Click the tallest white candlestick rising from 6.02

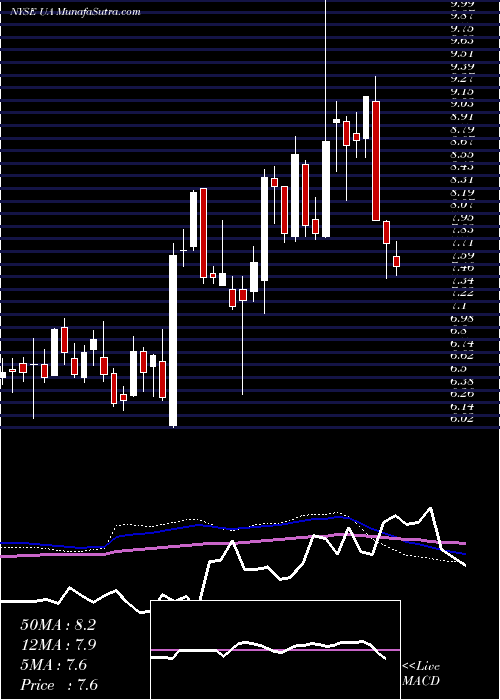point(173,340)
